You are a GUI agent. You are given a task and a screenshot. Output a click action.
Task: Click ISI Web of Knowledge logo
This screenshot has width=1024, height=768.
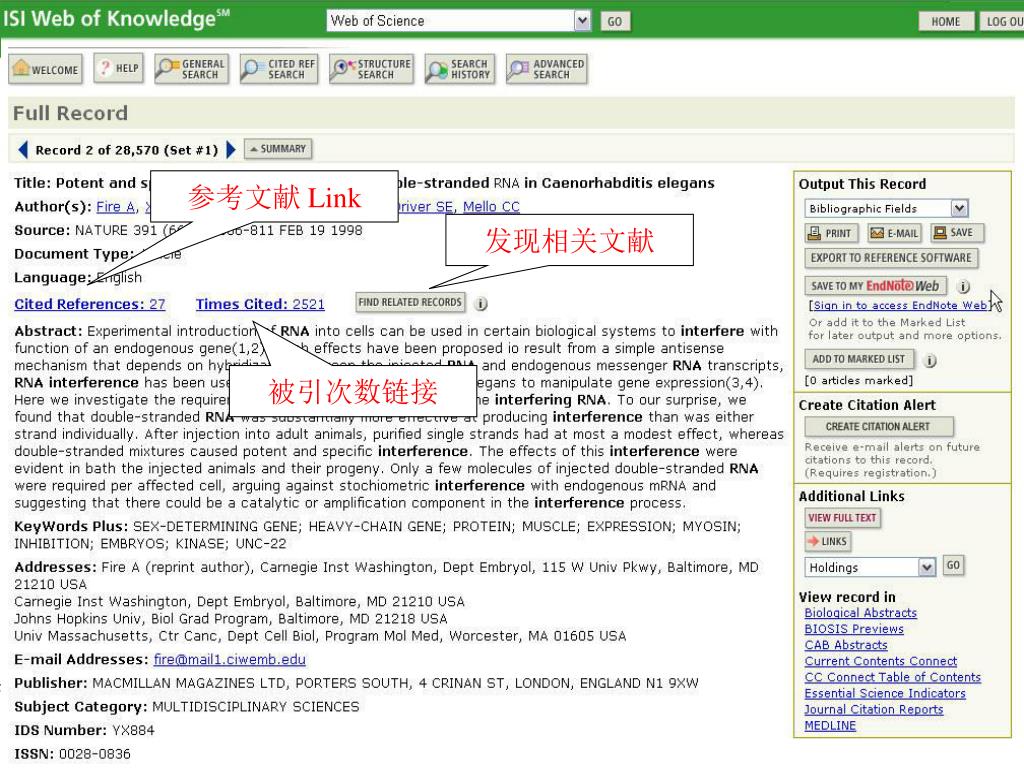coord(116,18)
